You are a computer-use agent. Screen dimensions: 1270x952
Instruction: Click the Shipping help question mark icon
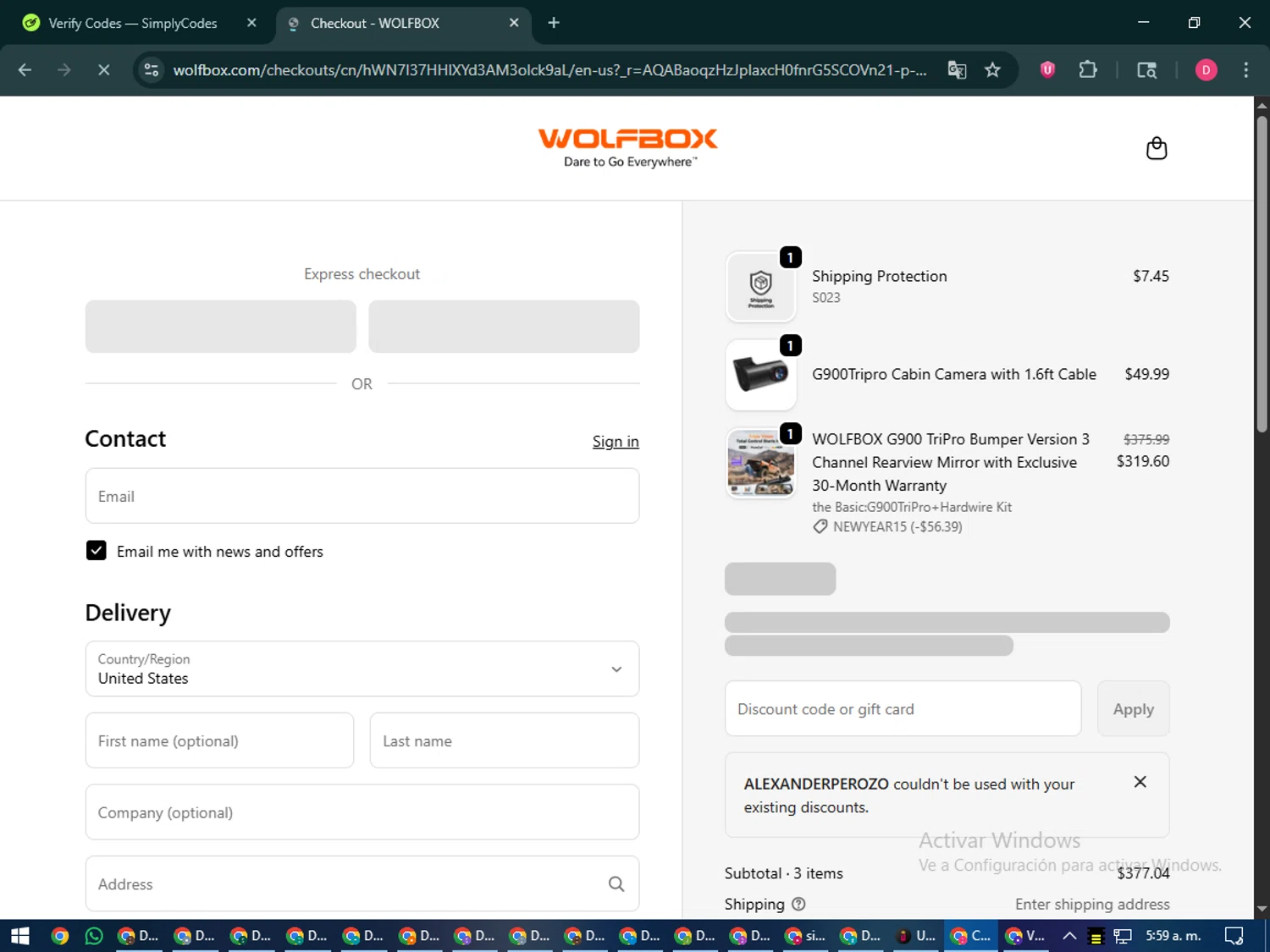coord(798,905)
